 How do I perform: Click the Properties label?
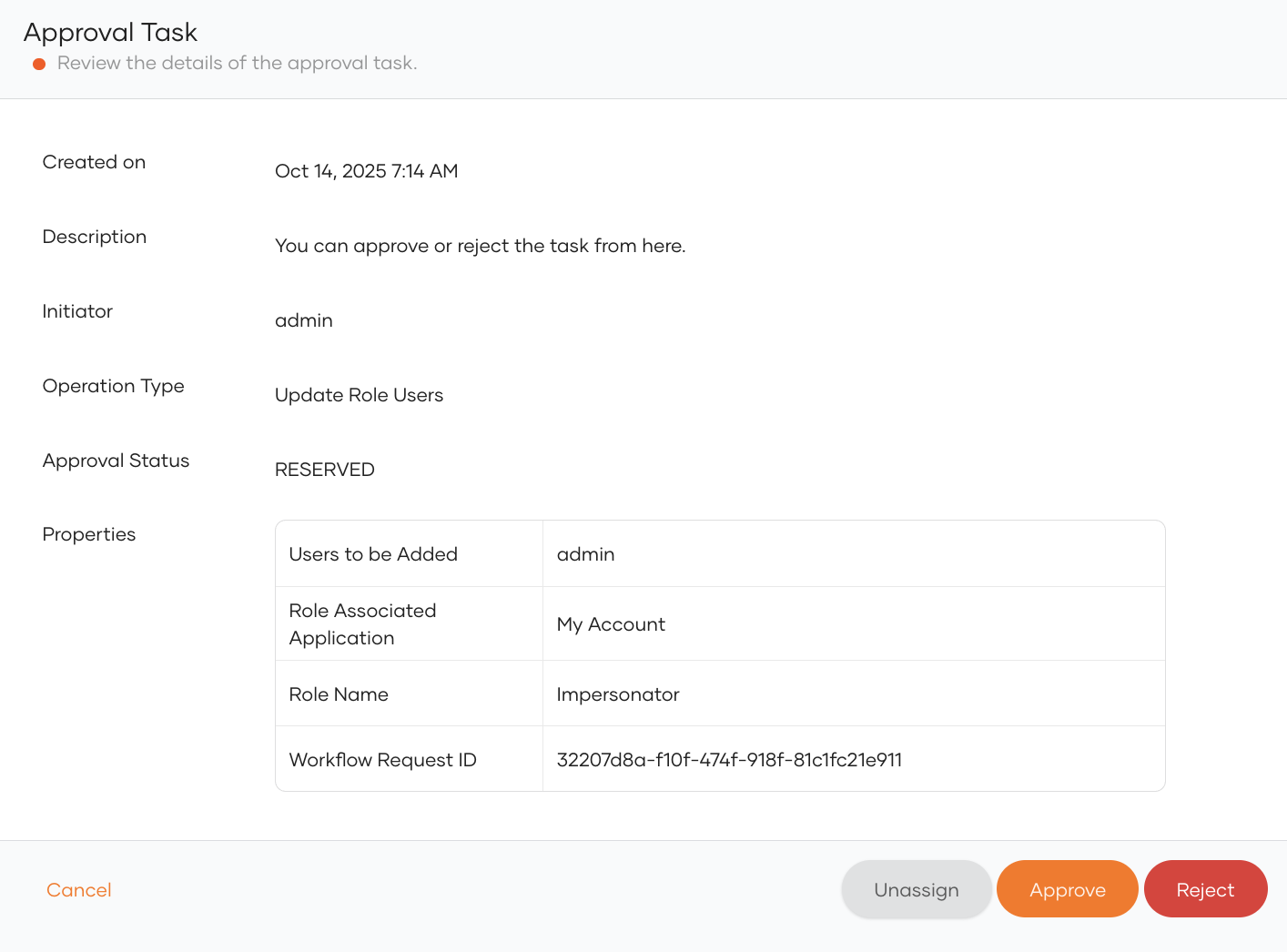[89, 534]
